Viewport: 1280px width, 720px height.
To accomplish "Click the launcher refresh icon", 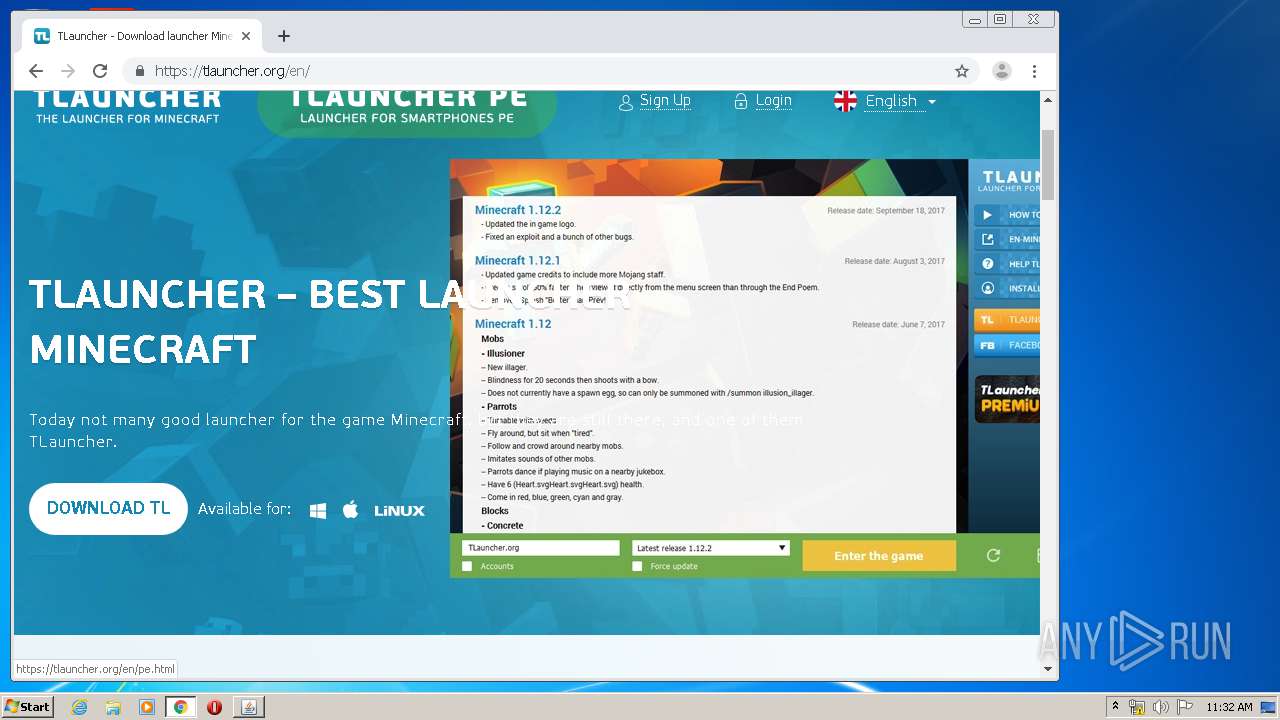I will point(993,556).
